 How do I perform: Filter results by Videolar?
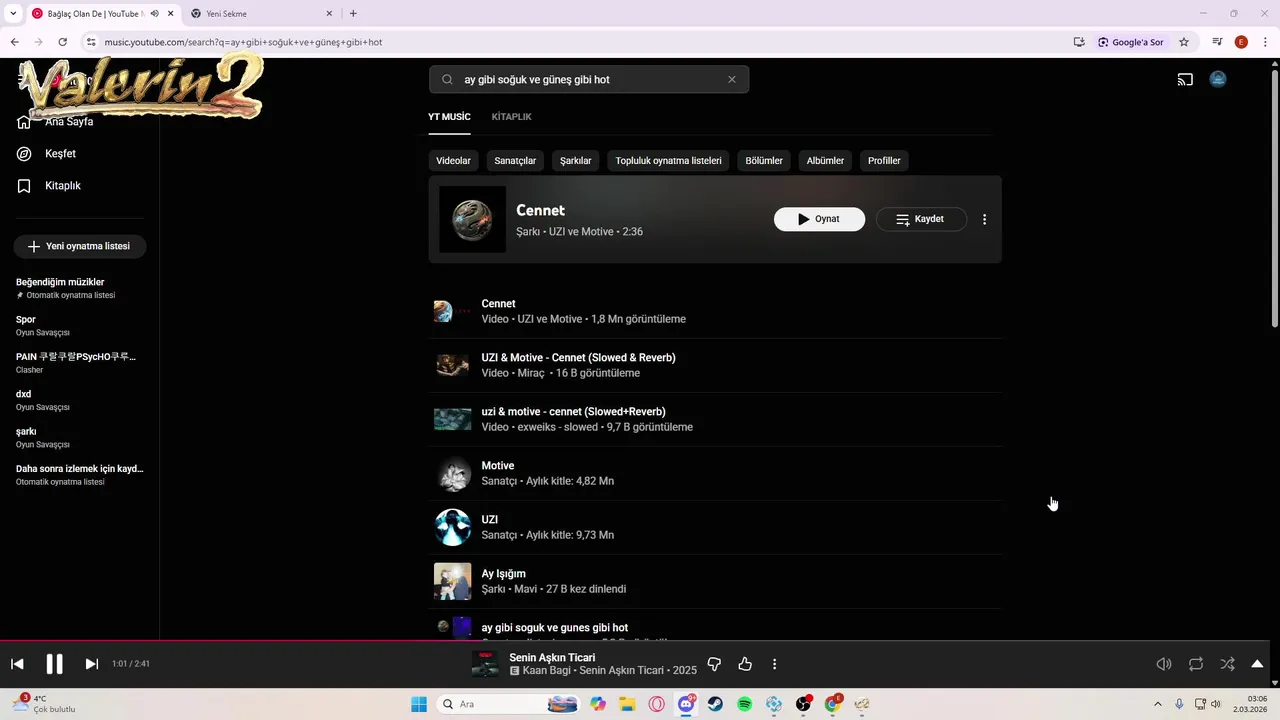click(453, 161)
